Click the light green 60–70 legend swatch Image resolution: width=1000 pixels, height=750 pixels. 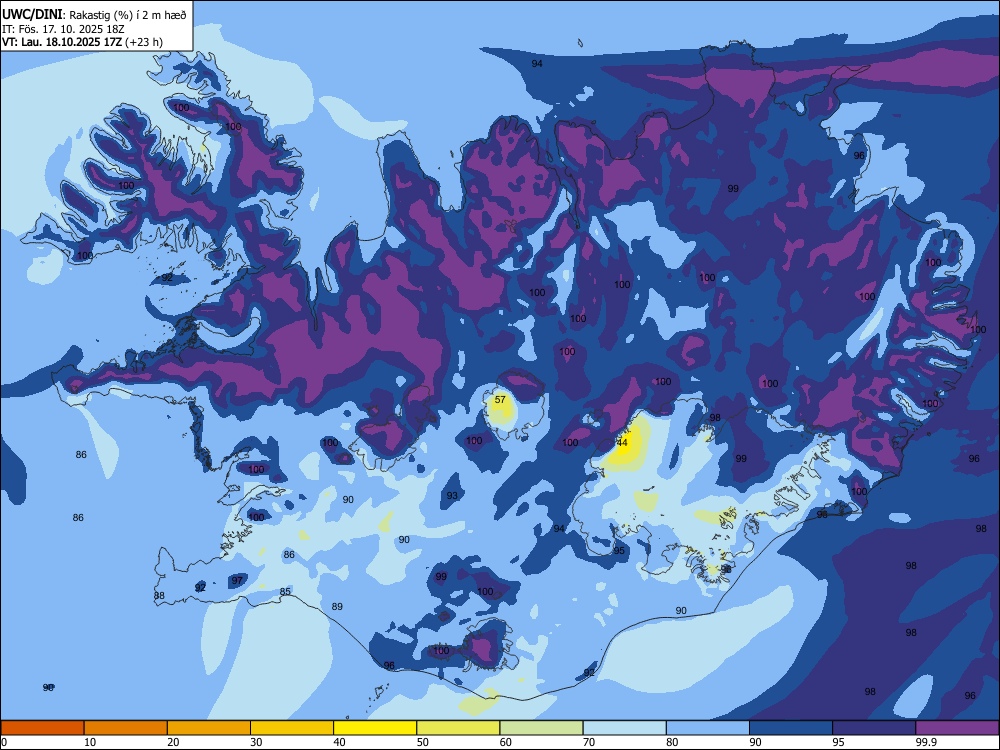click(541, 728)
